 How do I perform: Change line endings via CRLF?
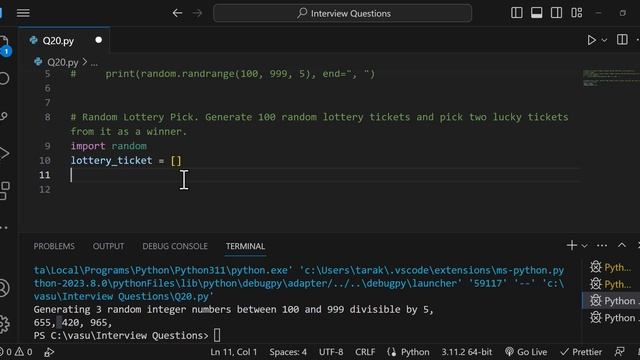pyautogui.click(x=365, y=352)
